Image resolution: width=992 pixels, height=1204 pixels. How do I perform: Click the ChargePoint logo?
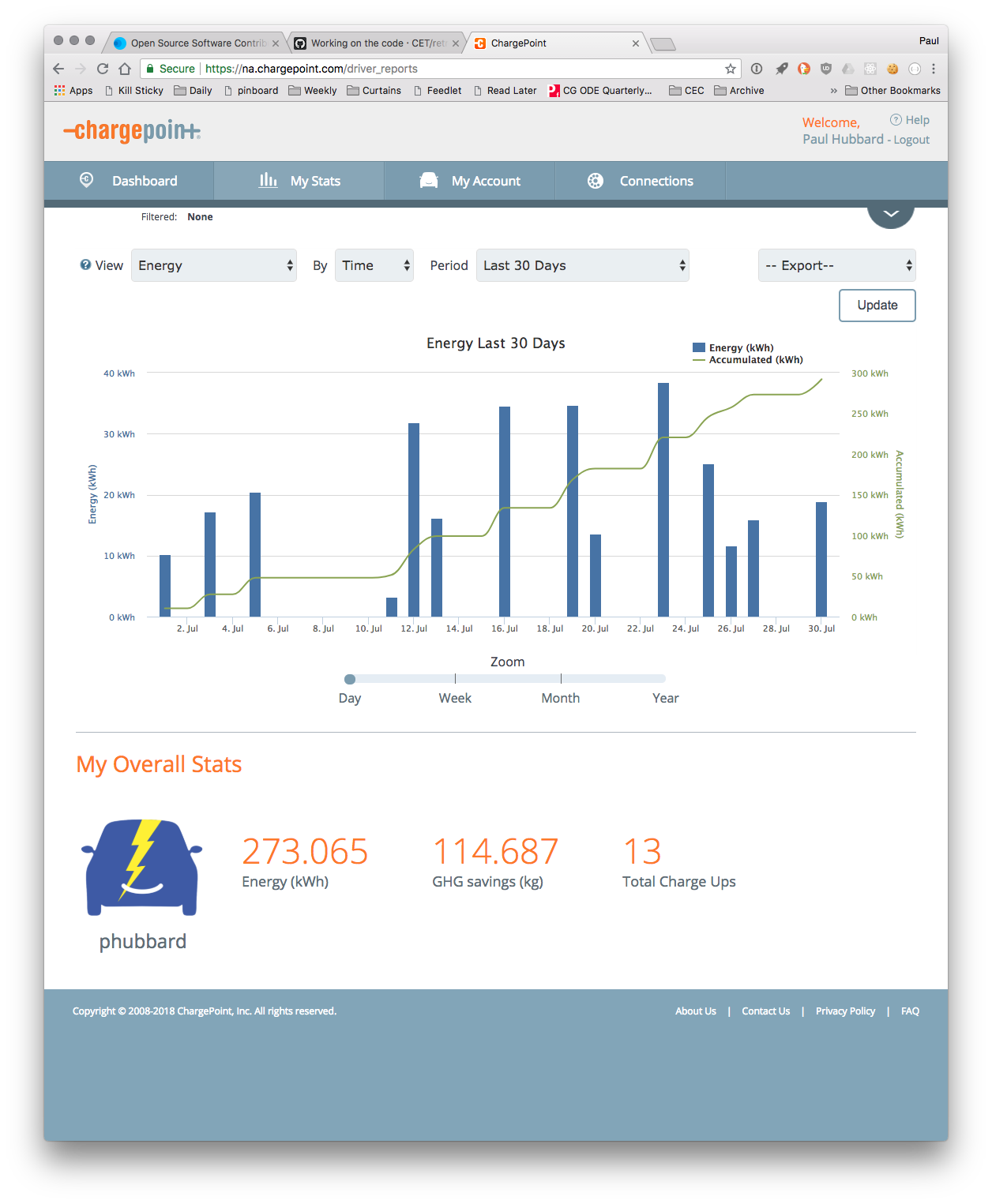[x=130, y=131]
